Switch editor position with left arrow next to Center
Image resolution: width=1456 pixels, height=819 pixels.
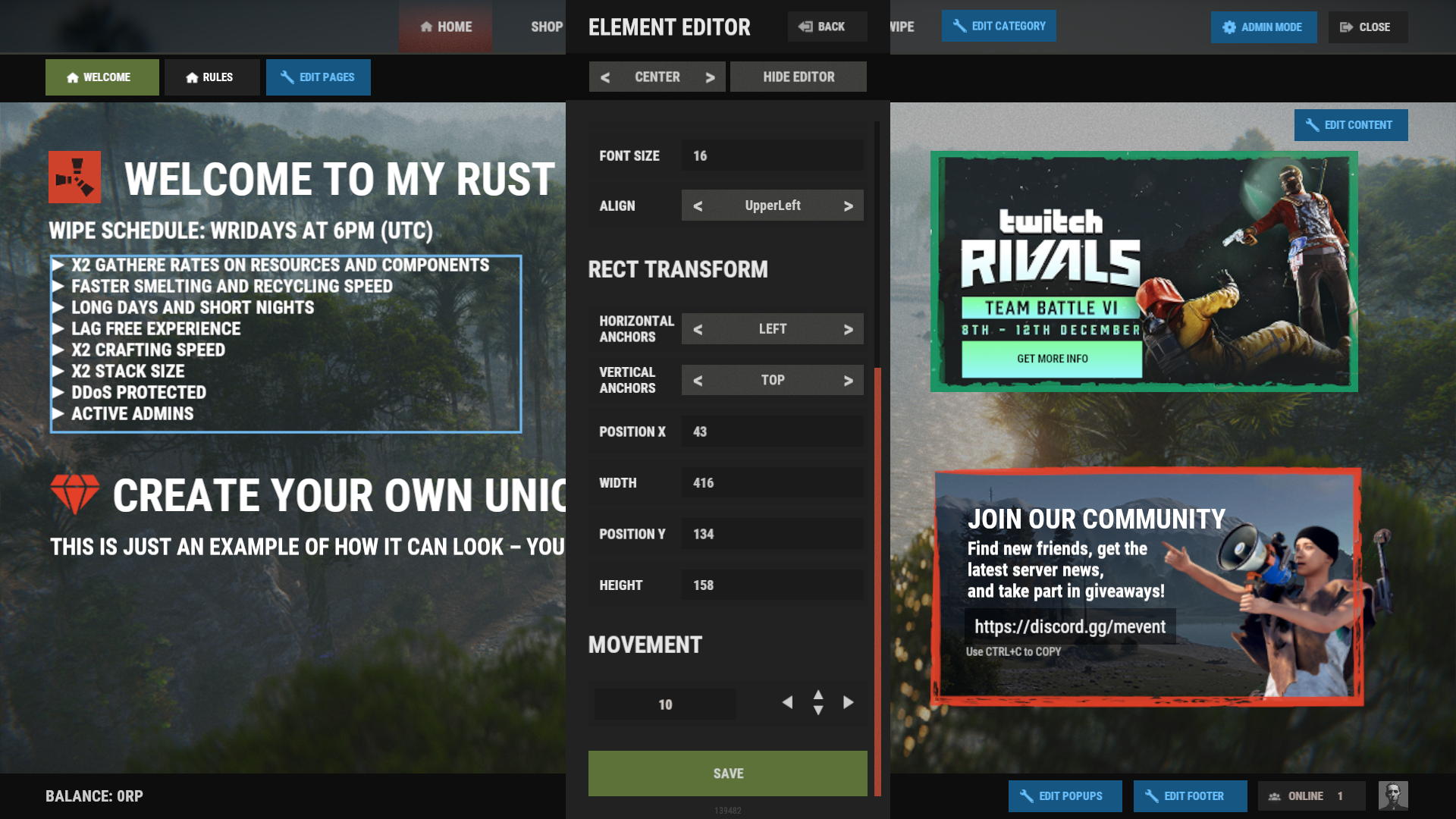[x=605, y=77]
